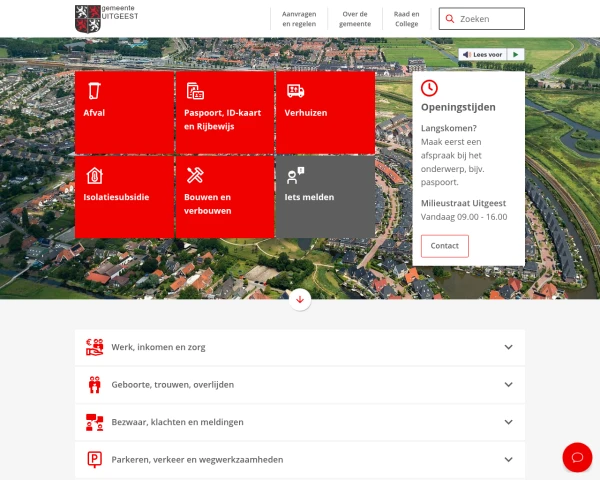Focus the Zoeken search field
This screenshot has width=600, height=480.
click(x=482, y=19)
